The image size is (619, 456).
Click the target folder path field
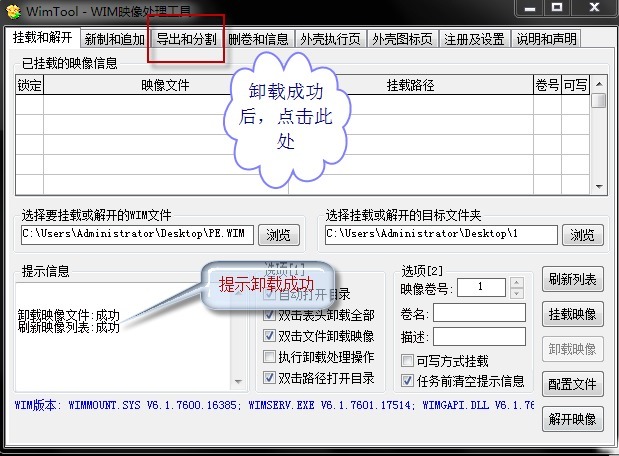click(441, 234)
